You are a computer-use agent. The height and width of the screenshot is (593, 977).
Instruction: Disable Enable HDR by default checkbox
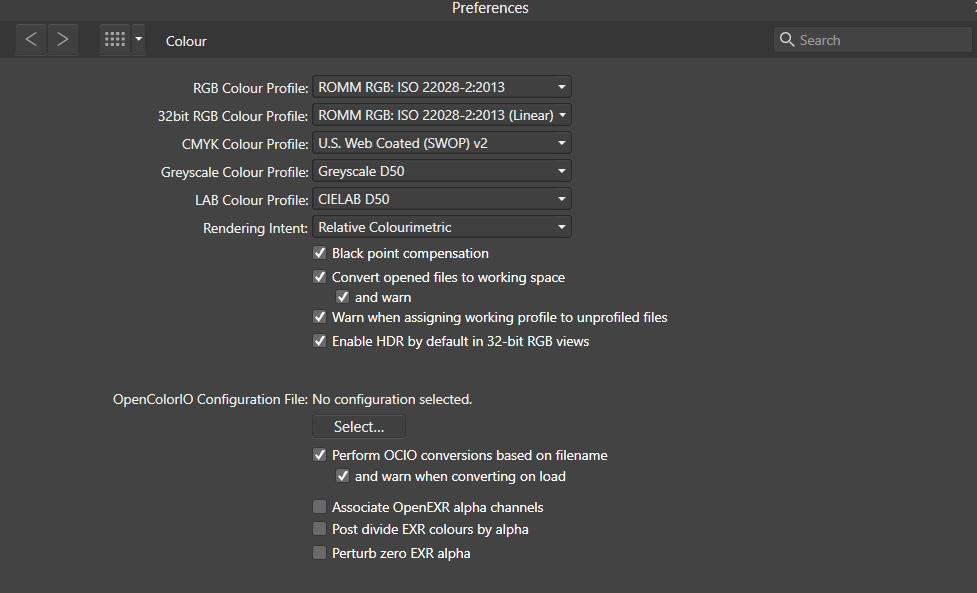pyautogui.click(x=320, y=341)
